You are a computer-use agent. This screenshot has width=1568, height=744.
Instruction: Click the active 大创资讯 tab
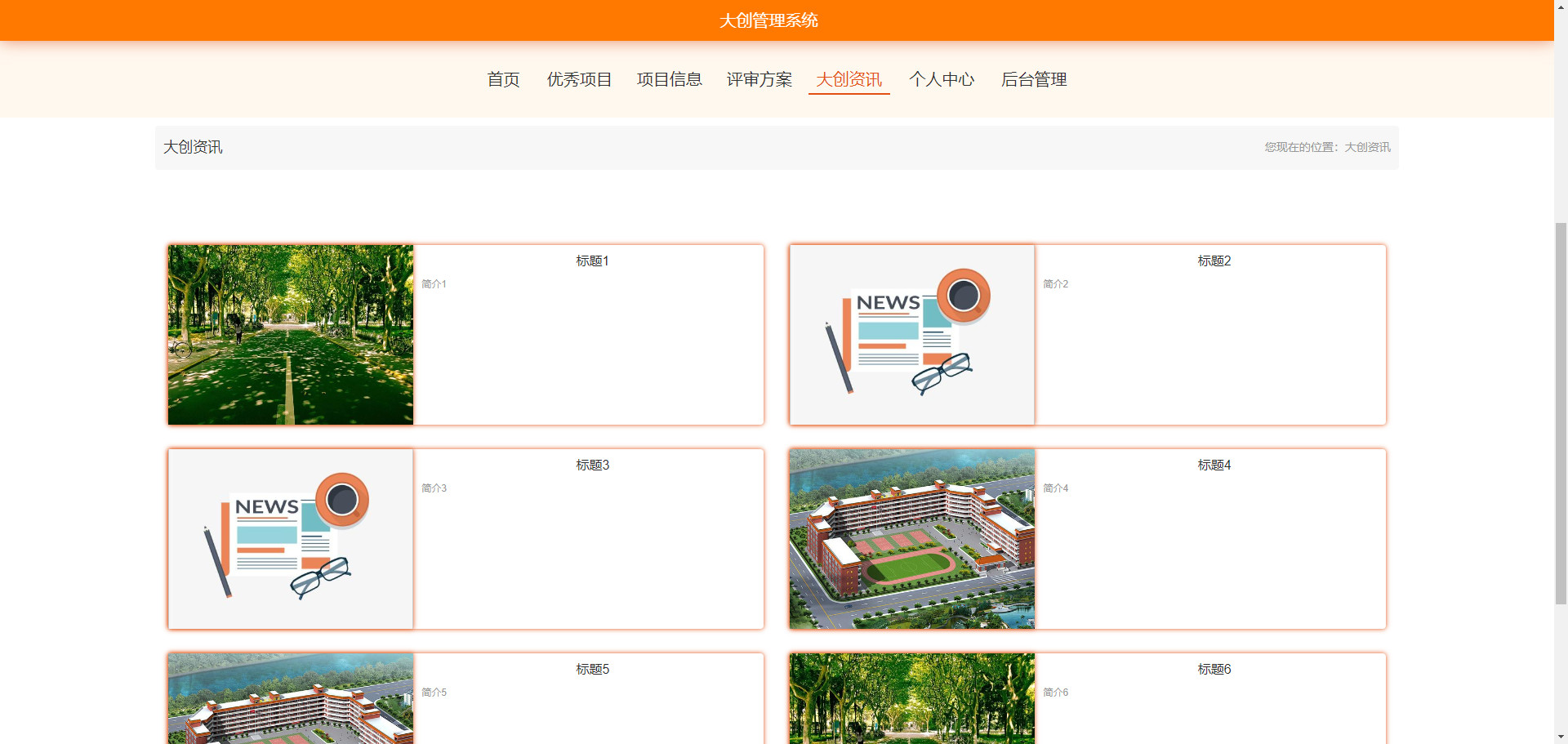[849, 79]
